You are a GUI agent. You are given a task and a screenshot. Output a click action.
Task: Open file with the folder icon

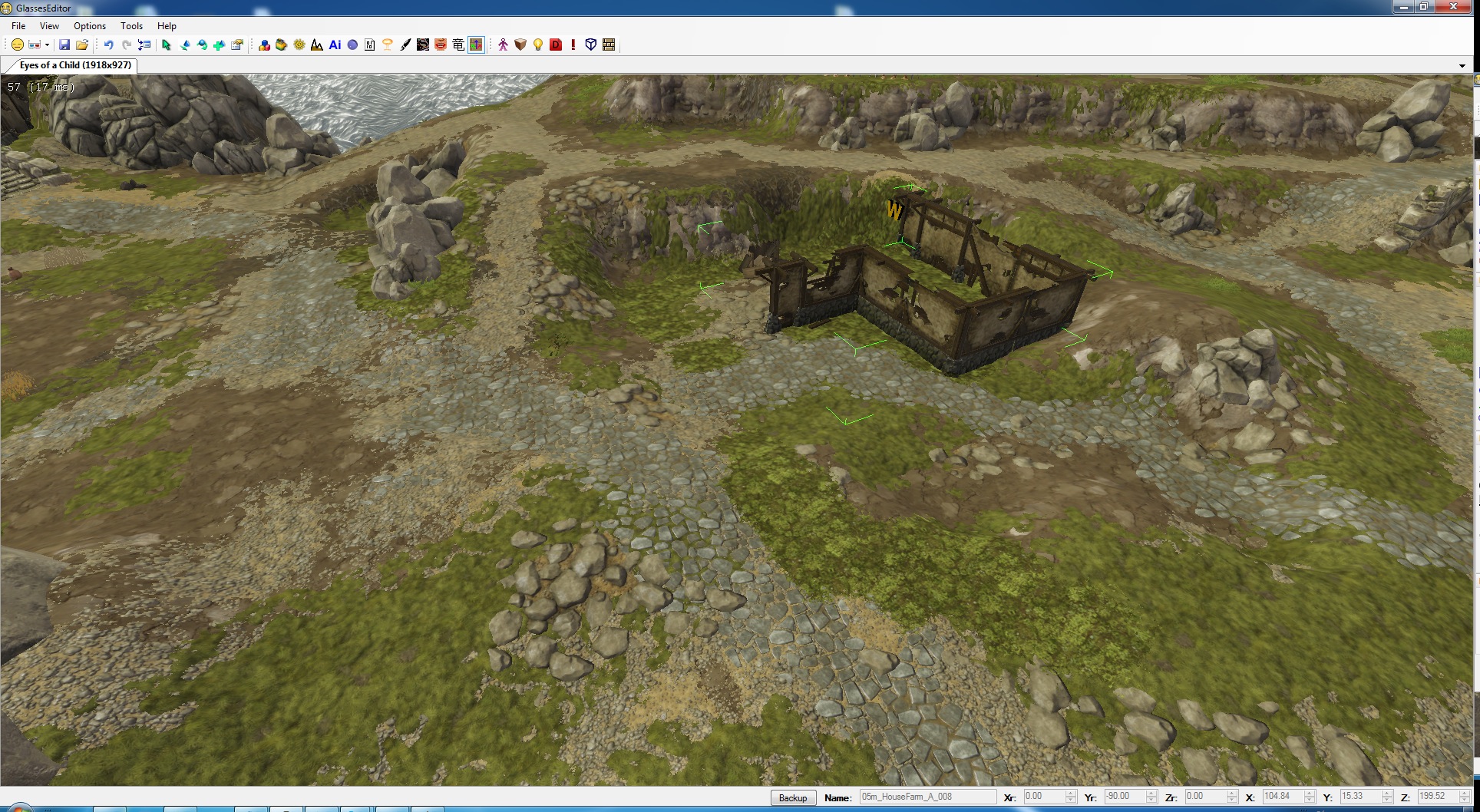(82, 45)
